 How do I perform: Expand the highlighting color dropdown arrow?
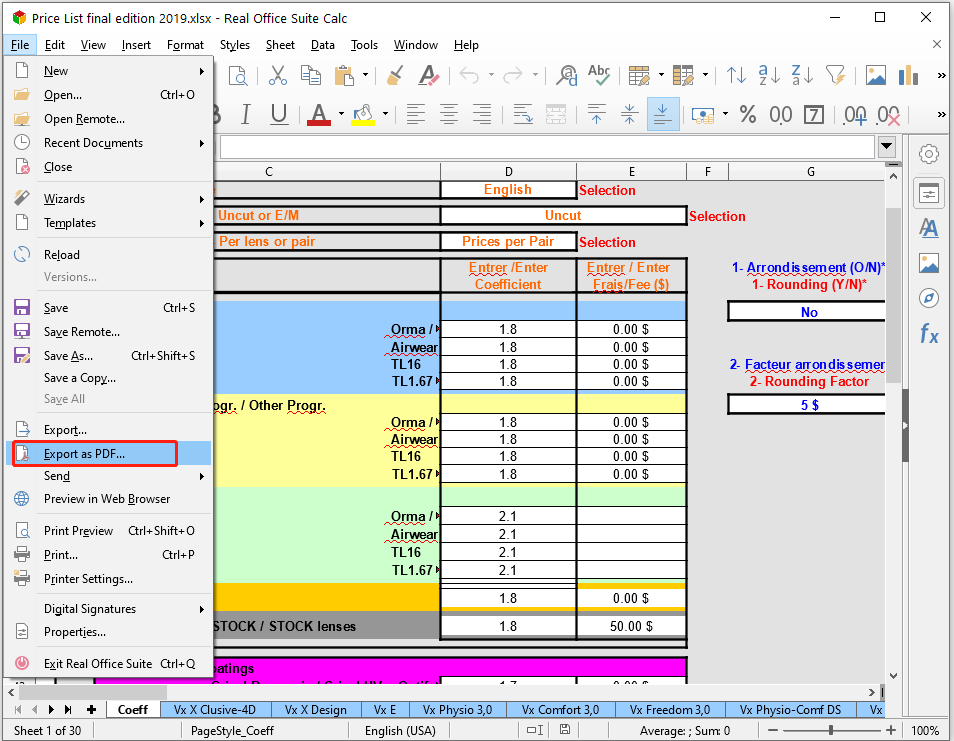click(x=384, y=115)
